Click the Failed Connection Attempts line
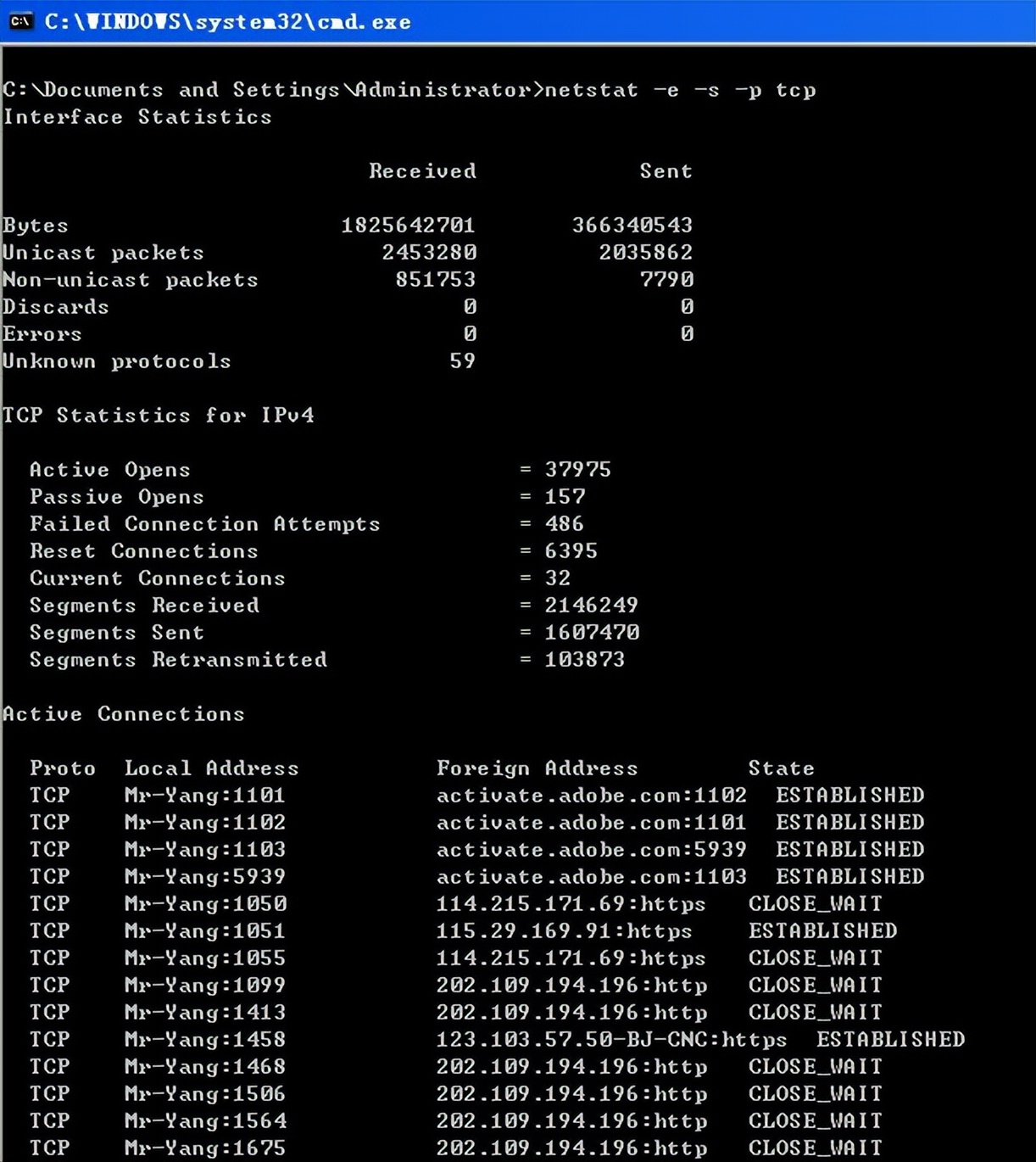The height and width of the screenshot is (1162, 1036). (x=204, y=523)
